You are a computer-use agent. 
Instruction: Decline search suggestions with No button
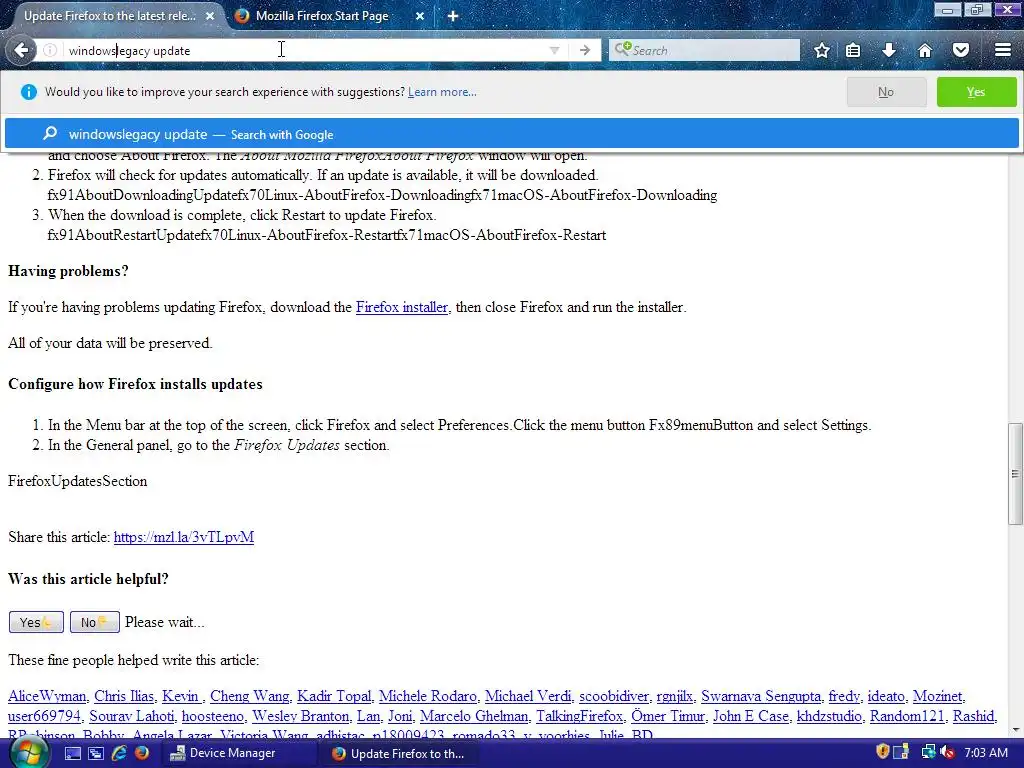[x=886, y=92]
